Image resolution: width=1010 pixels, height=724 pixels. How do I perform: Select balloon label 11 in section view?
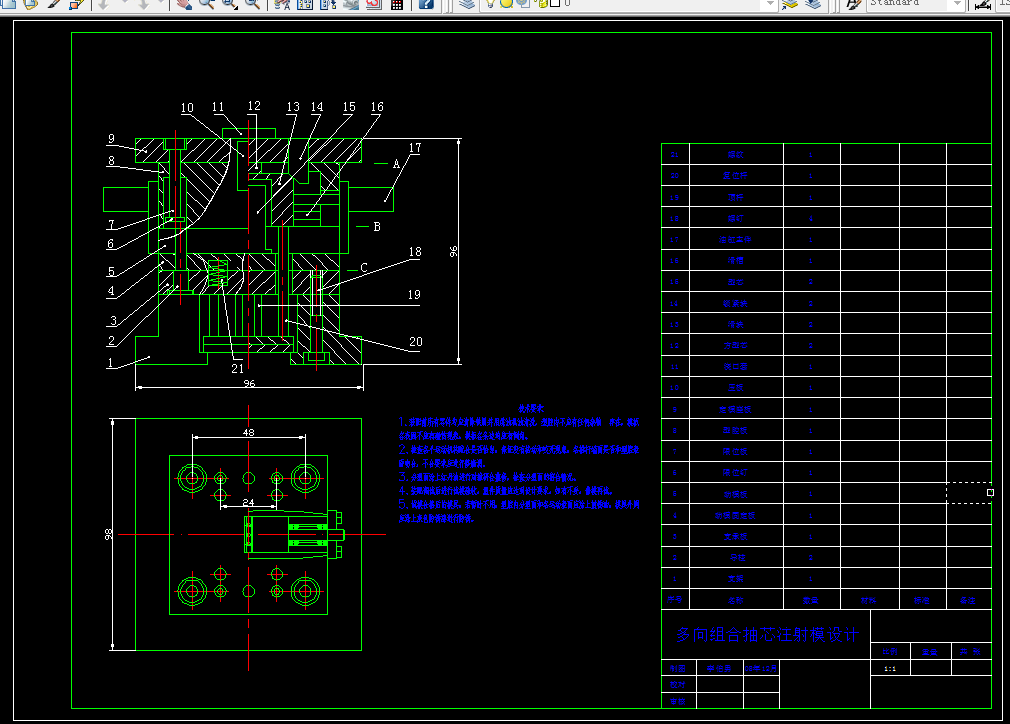click(x=218, y=106)
